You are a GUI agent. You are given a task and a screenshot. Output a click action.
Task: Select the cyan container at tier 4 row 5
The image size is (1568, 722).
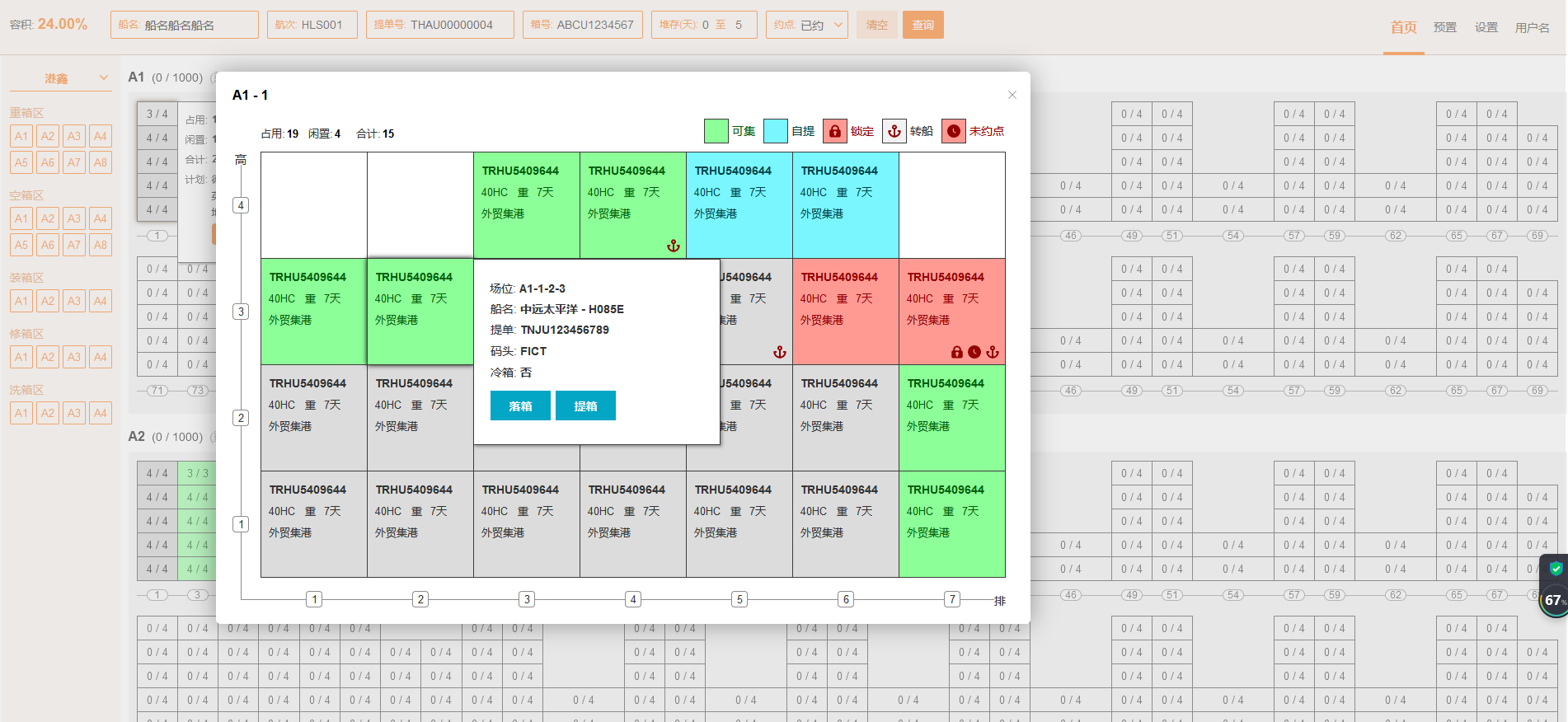tap(739, 205)
